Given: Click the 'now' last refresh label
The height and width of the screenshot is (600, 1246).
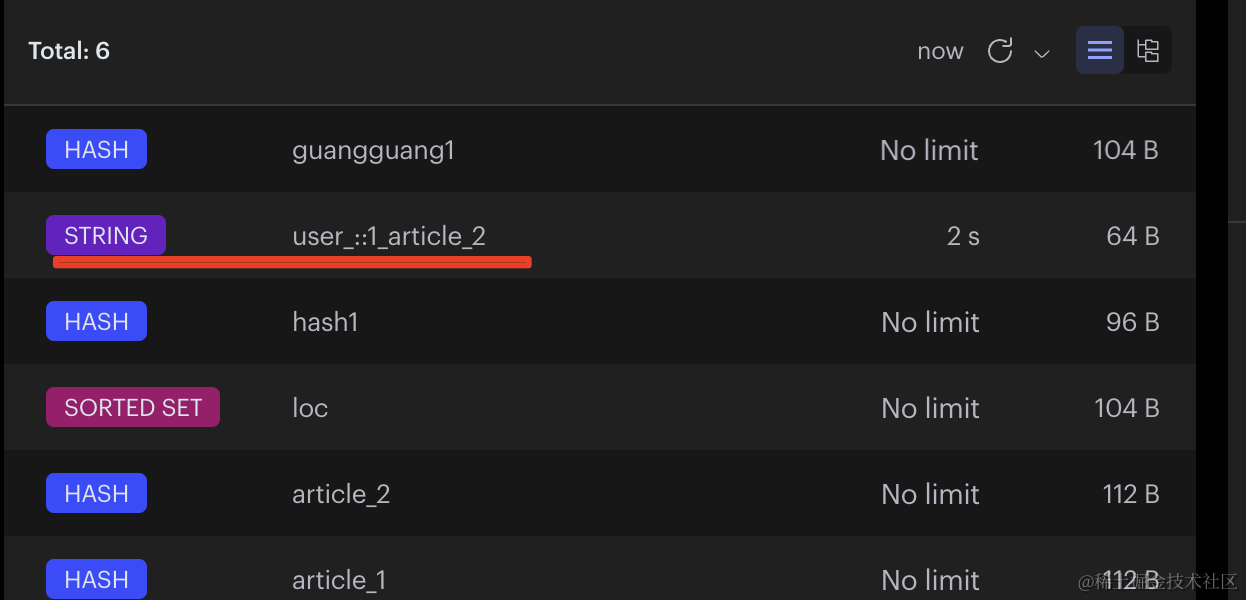Looking at the screenshot, I should coord(940,51).
